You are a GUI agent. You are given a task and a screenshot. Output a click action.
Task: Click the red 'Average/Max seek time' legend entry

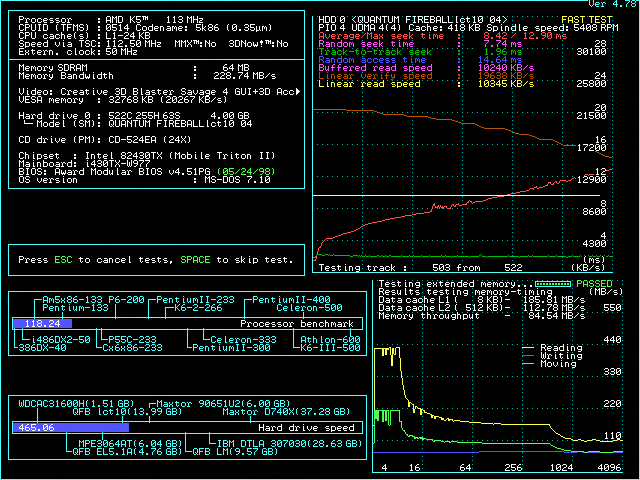pyautogui.click(x=381, y=36)
